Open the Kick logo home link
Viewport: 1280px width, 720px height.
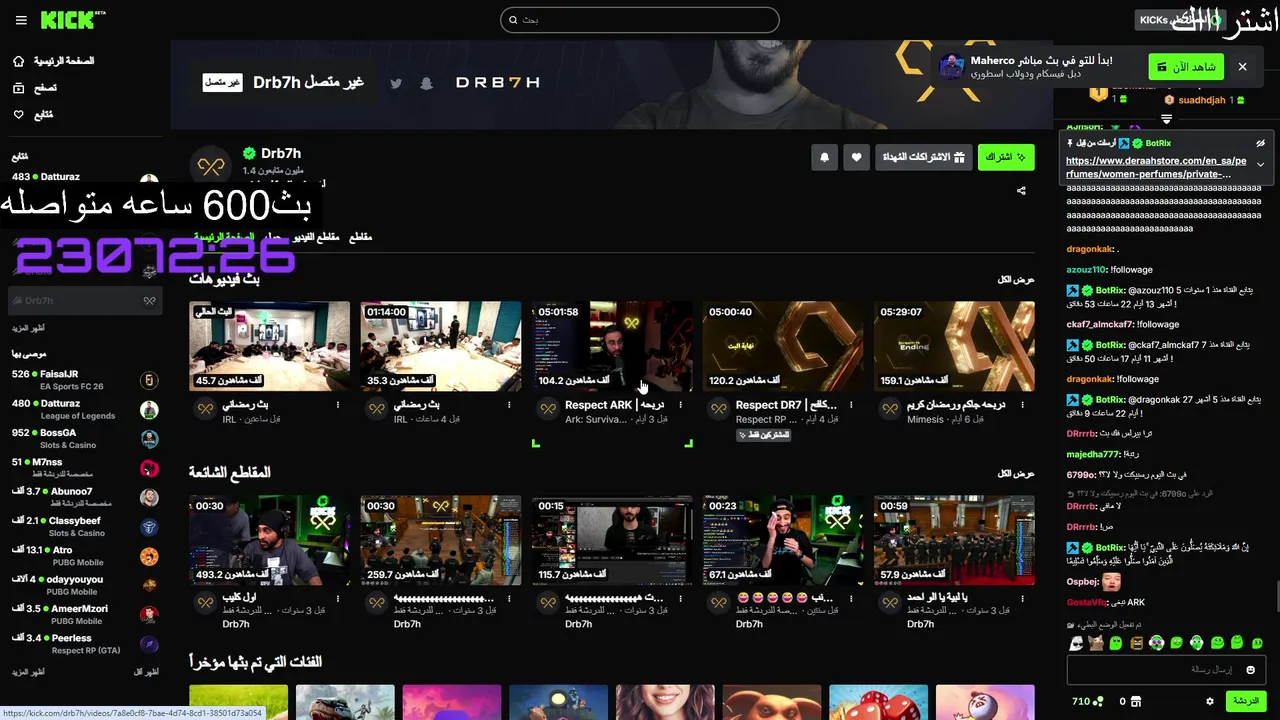[73, 19]
